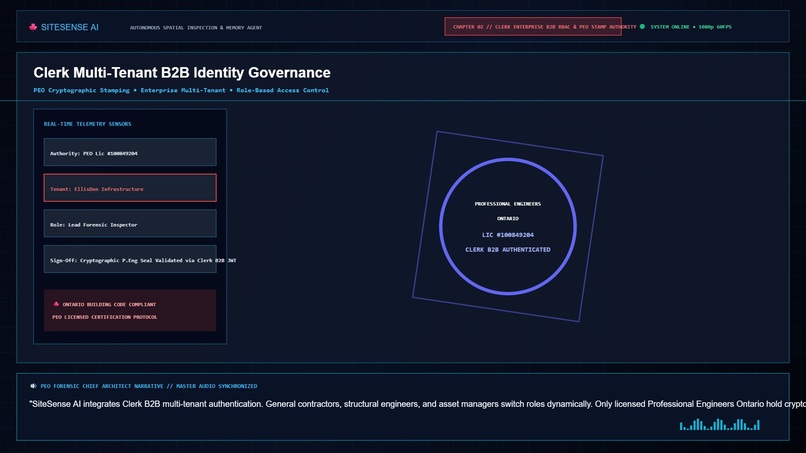Screen dimensions: 806x453
Task: Select the Sign-Off: Cryptographic P.Eng Seal row
Action: [x=130, y=259]
